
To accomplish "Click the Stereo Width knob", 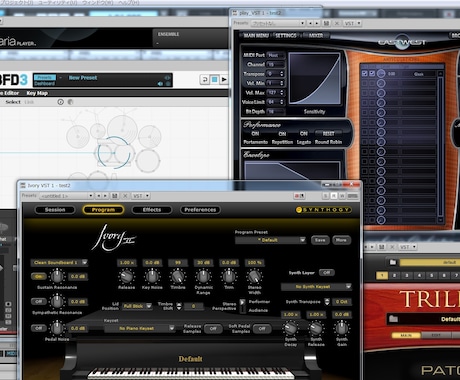I will pos(254,276).
